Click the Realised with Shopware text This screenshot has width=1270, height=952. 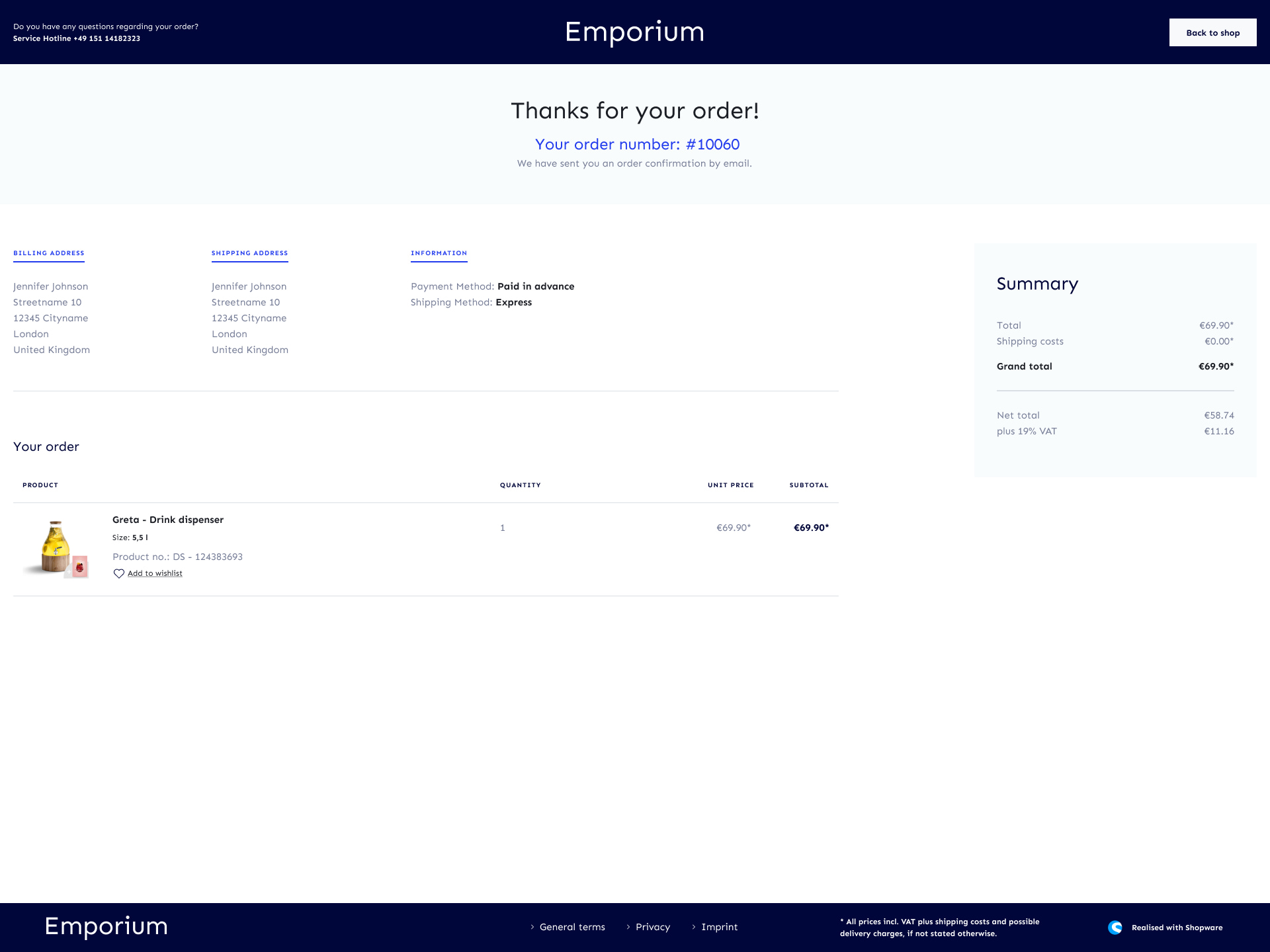1177,928
